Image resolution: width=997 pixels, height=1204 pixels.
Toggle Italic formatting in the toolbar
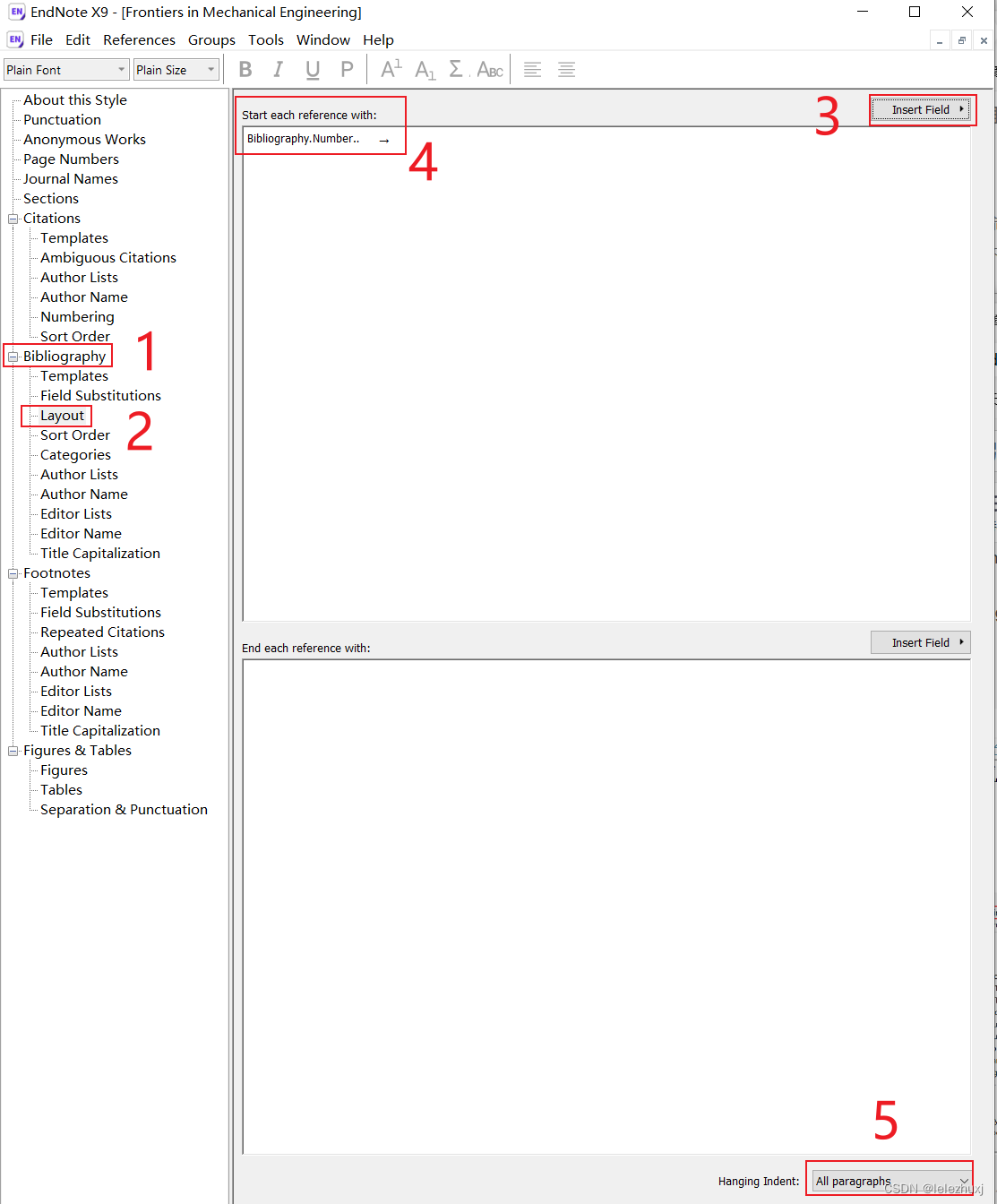tap(279, 70)
